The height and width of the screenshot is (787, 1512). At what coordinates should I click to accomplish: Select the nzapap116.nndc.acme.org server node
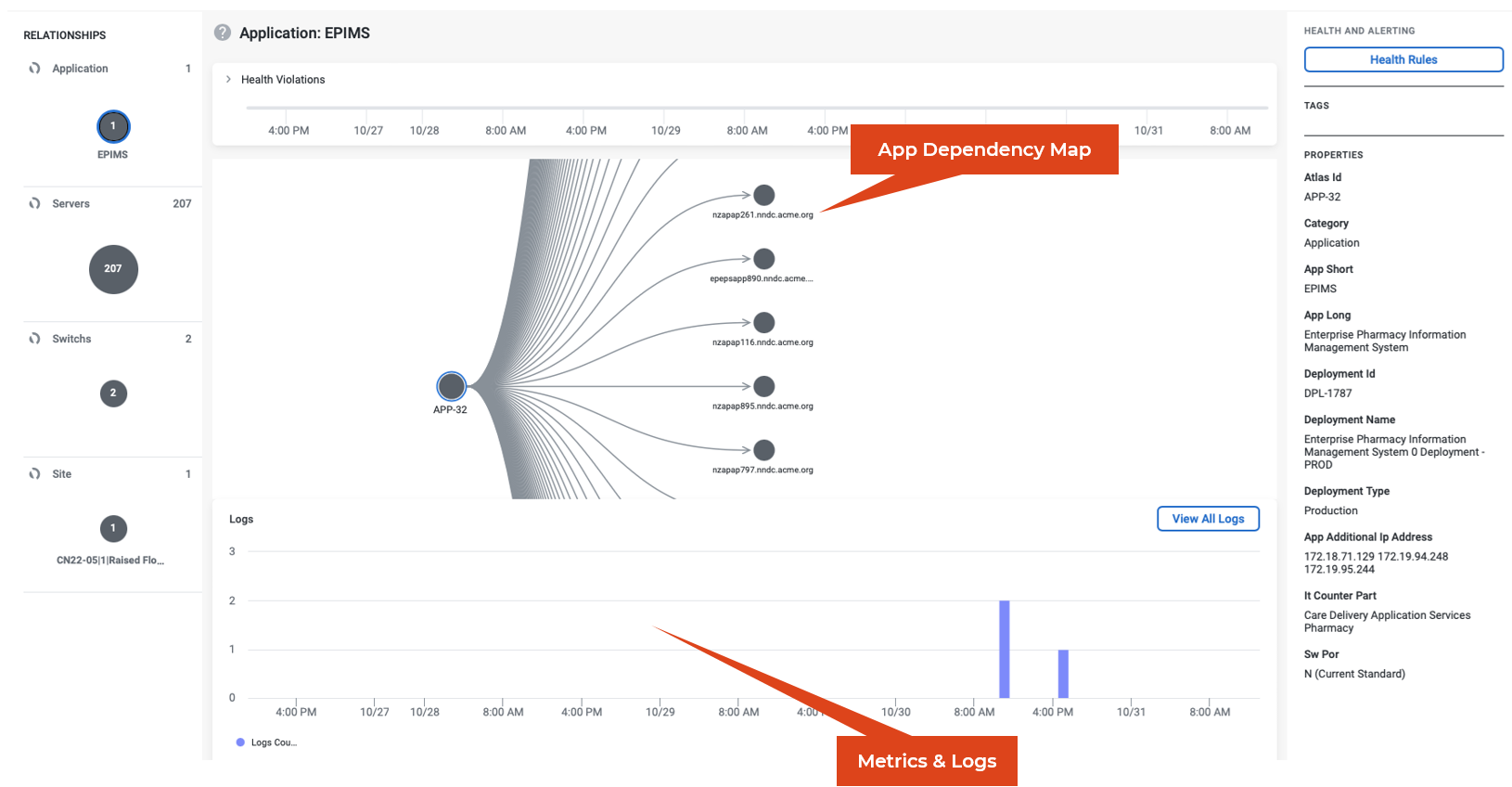click(763, 322)
